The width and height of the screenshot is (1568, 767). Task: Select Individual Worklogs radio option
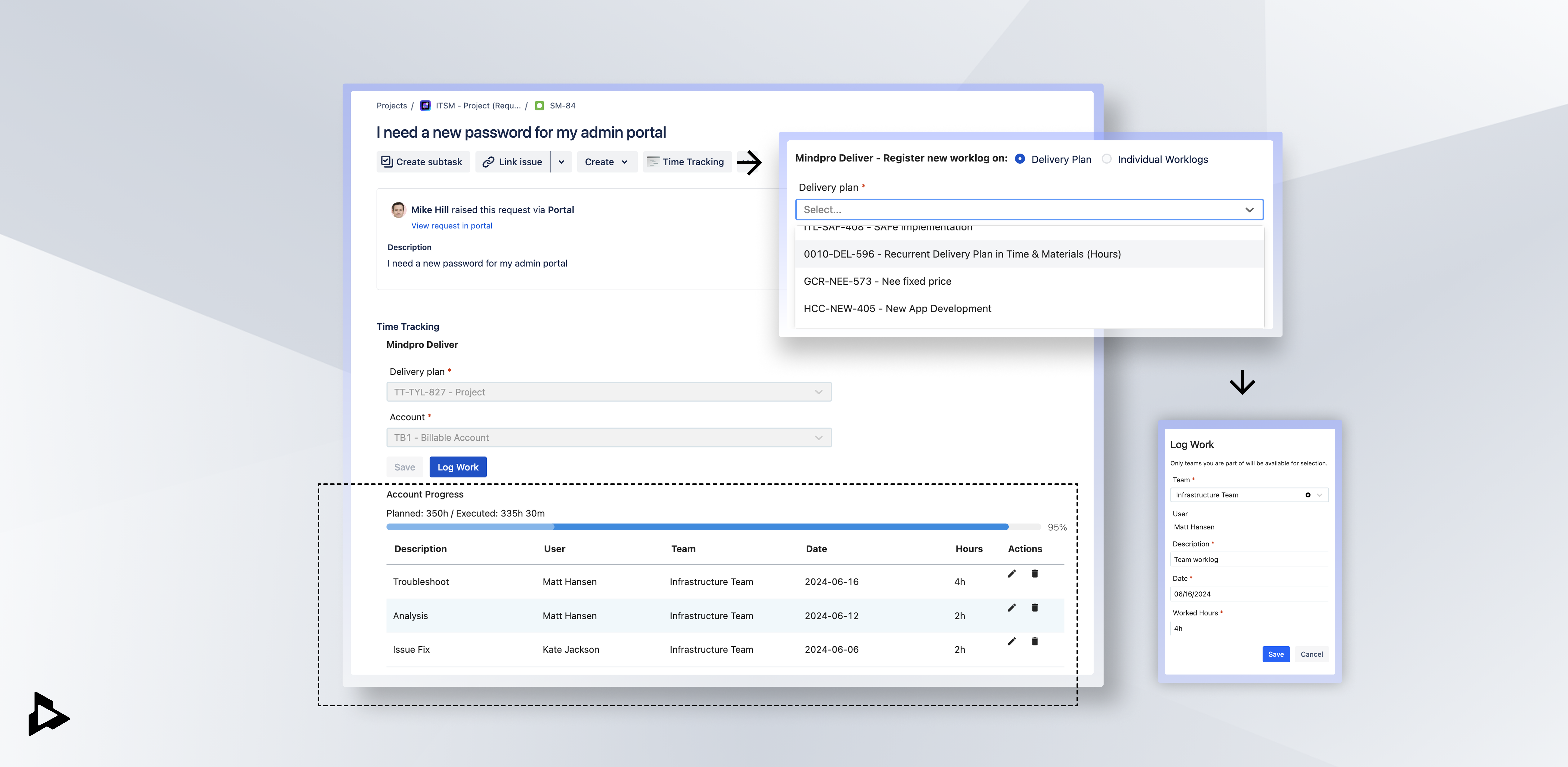[1107, 159]
